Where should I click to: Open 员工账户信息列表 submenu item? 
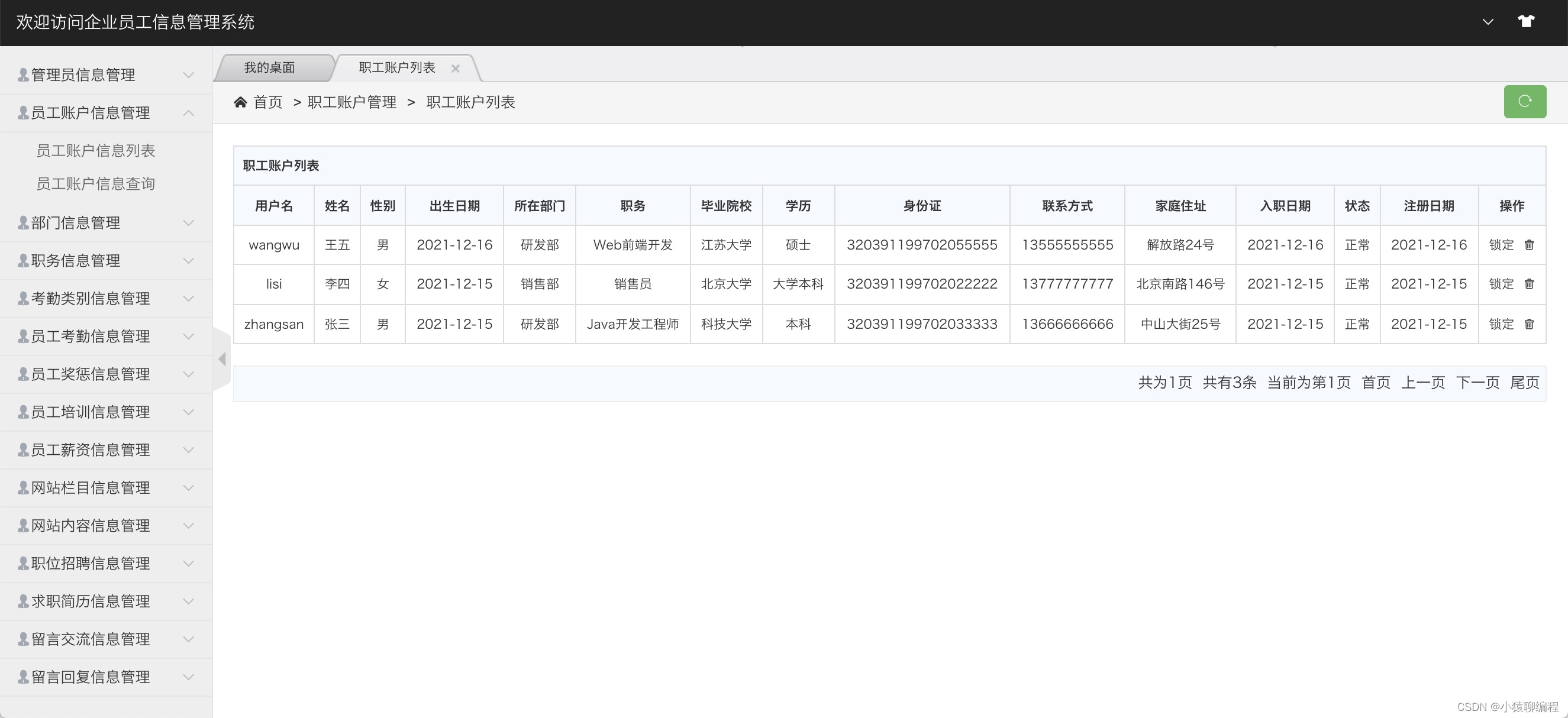[96, 150]
